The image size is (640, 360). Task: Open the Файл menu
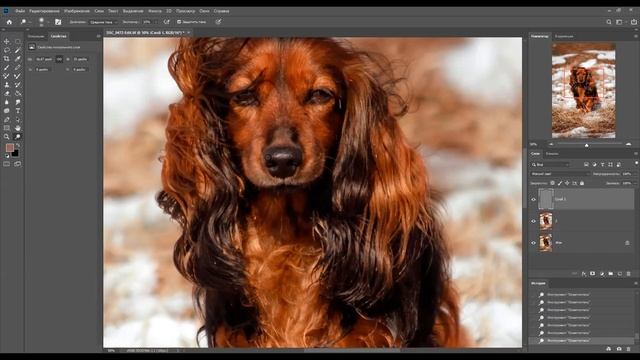coord(20,11)
